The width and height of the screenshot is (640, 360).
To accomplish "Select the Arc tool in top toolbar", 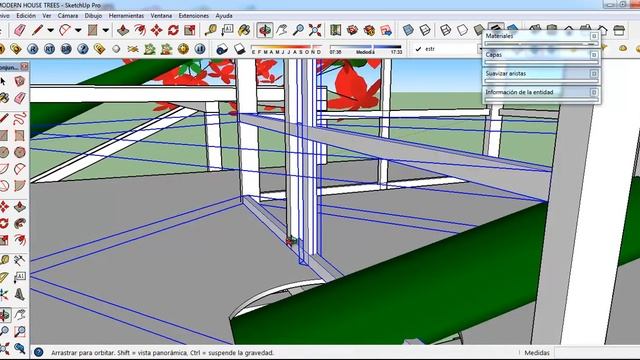I will [65, 30].
